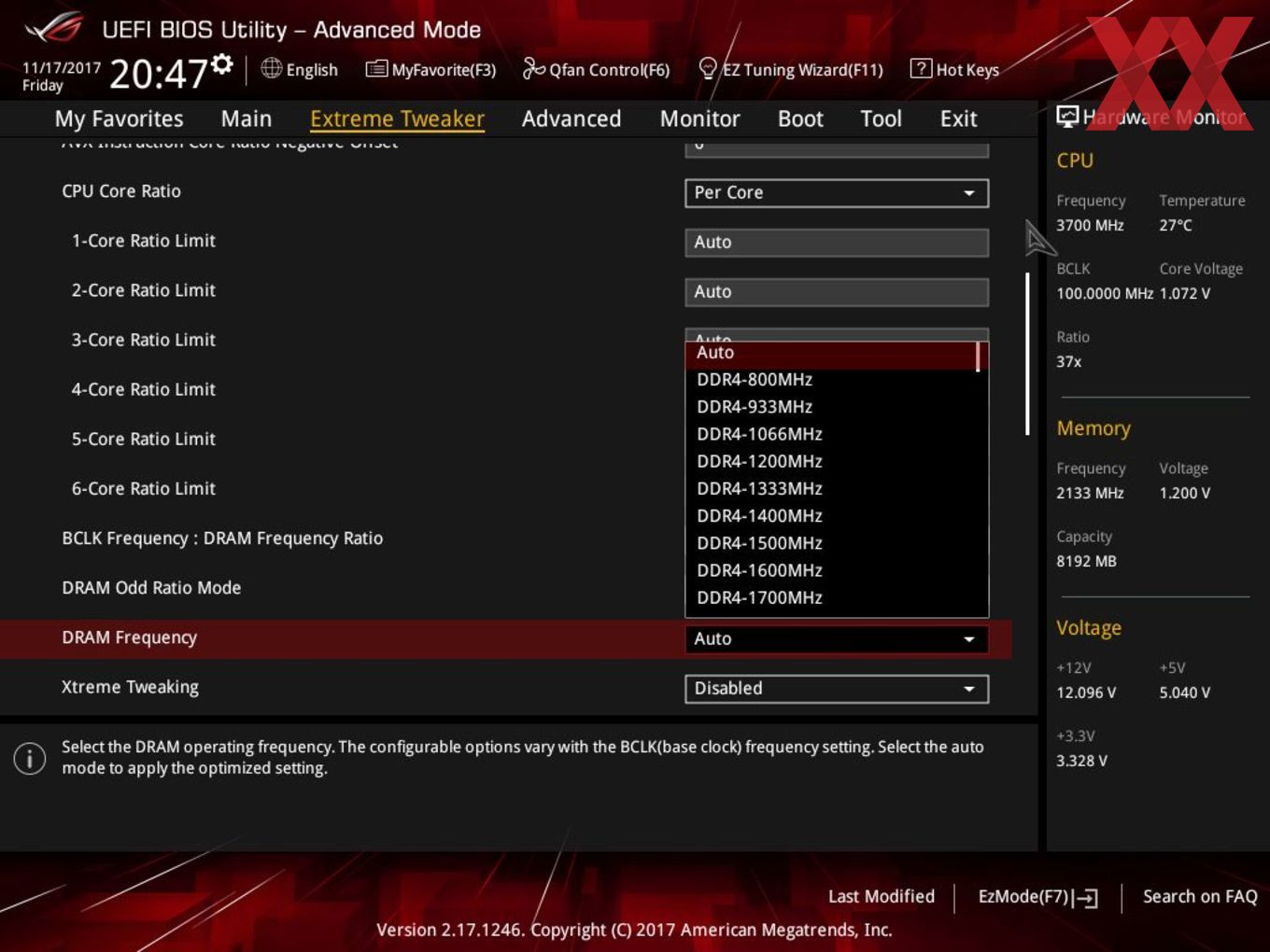Viewport: 1270px width, 952px height.
Task: Click the MyFavorite list icon
Action: point(376,69)
